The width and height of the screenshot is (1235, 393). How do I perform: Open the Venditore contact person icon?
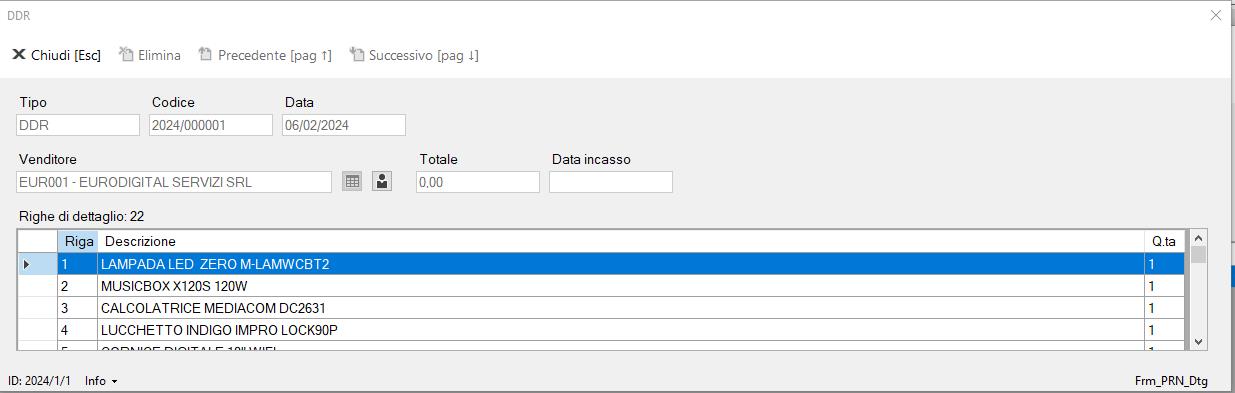click(382, 181)
